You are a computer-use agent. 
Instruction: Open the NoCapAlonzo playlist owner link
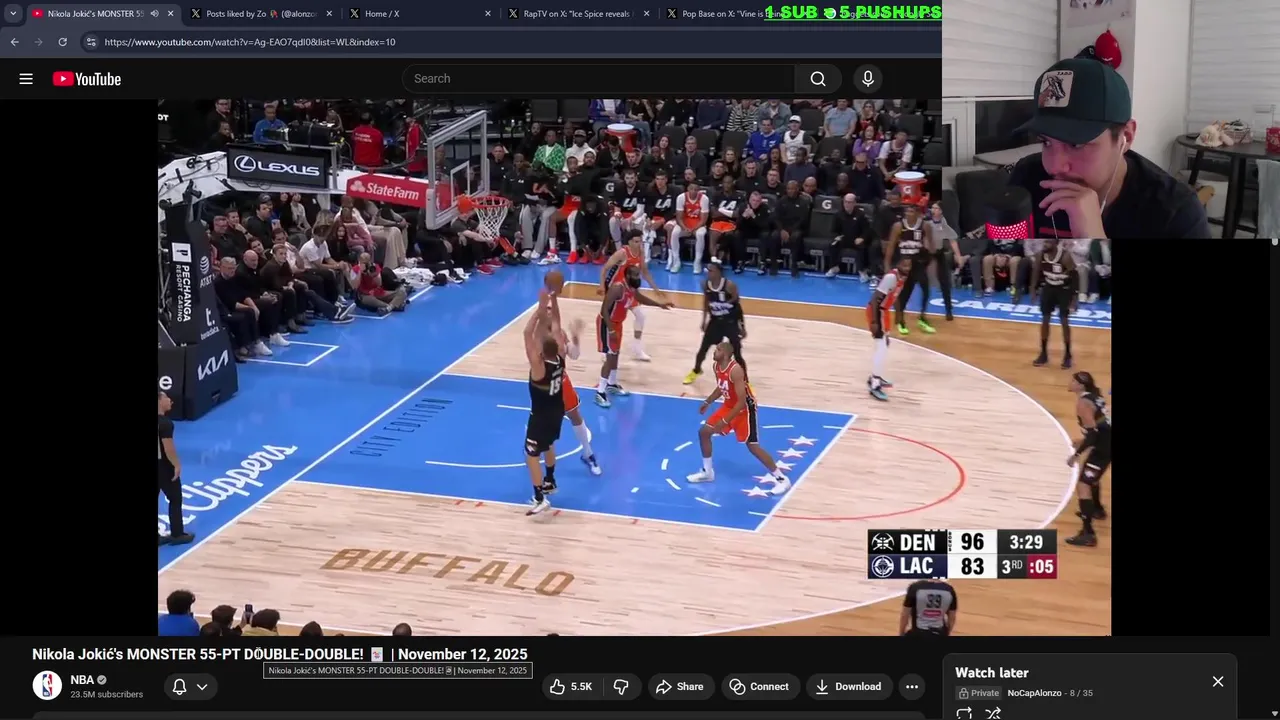click(x=1034, y=693)
